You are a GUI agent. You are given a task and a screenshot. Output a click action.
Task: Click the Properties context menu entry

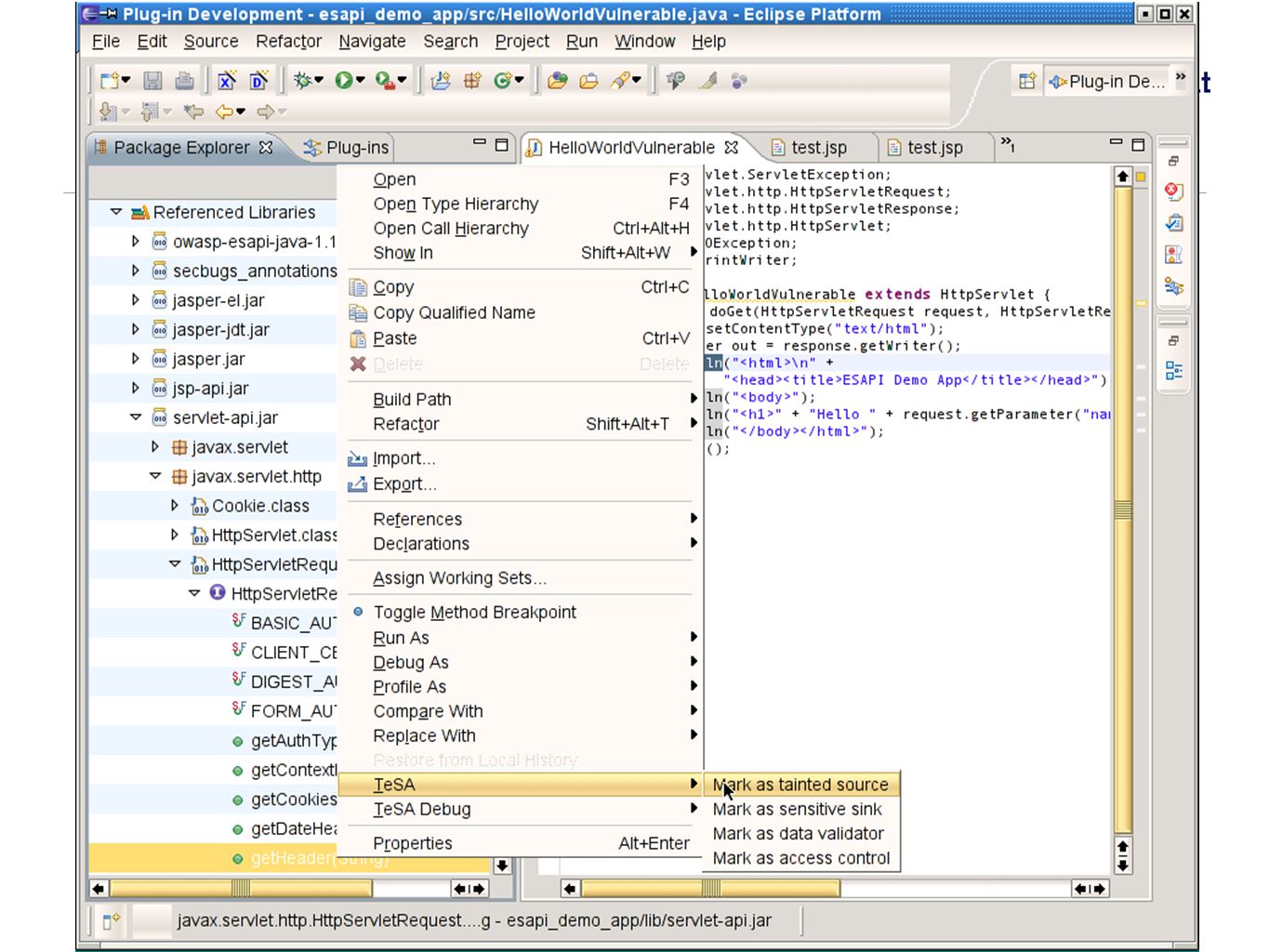coord(519,843)
